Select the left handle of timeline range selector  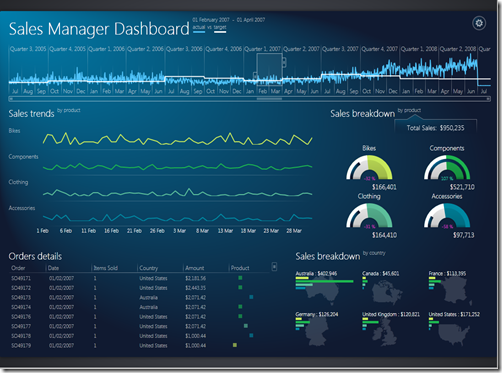[x=255, y=75]
